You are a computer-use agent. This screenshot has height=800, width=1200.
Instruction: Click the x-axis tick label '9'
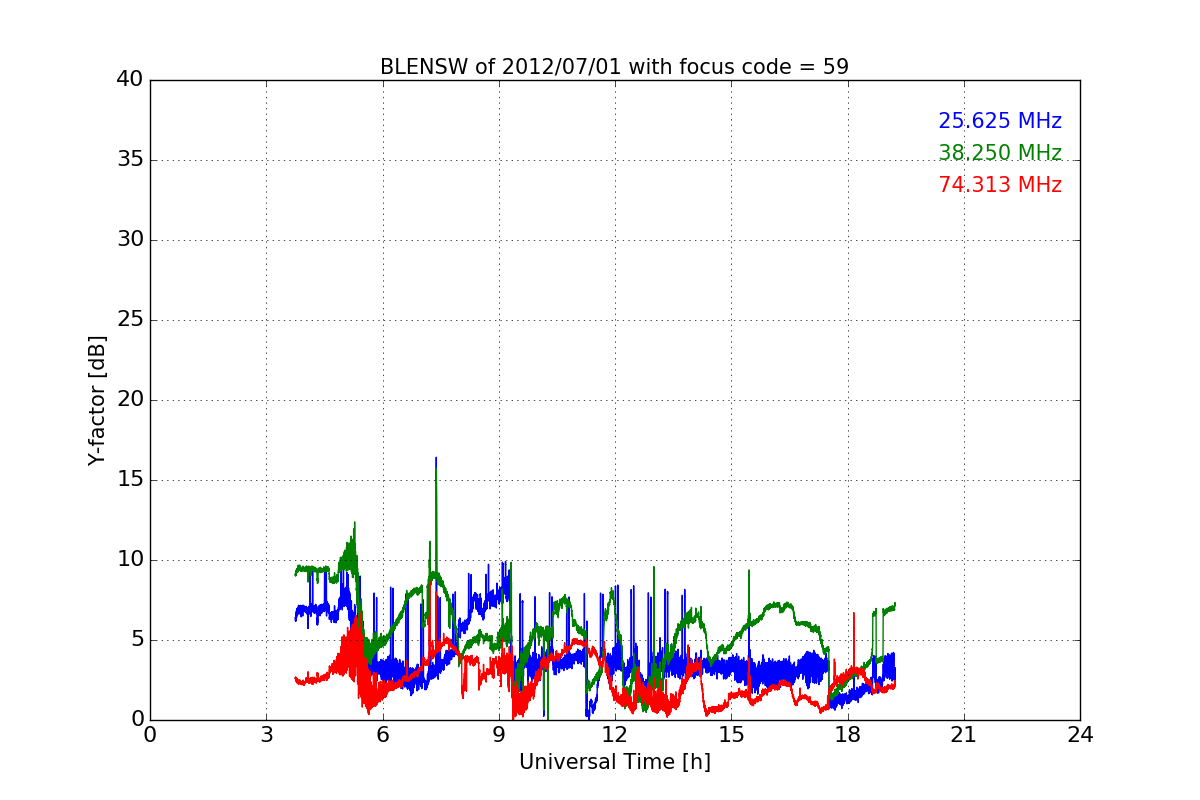(x=499, y=735)
